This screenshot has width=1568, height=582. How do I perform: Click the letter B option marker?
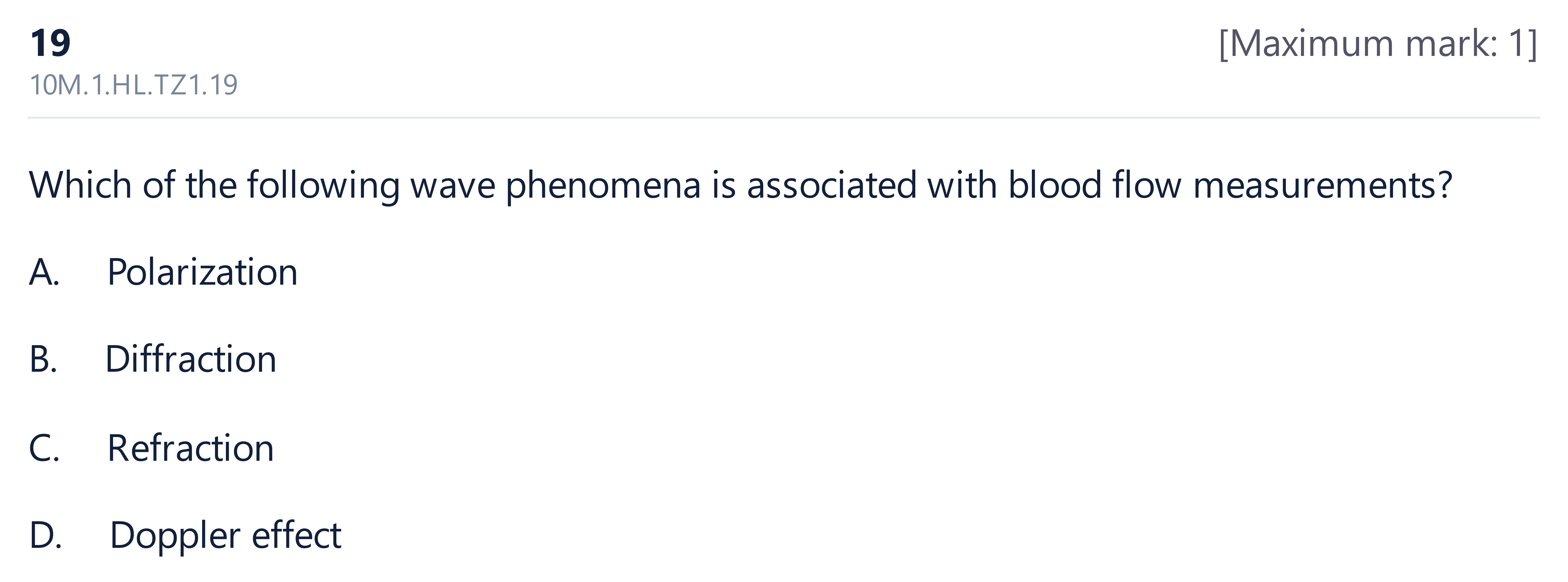(43, 359)
